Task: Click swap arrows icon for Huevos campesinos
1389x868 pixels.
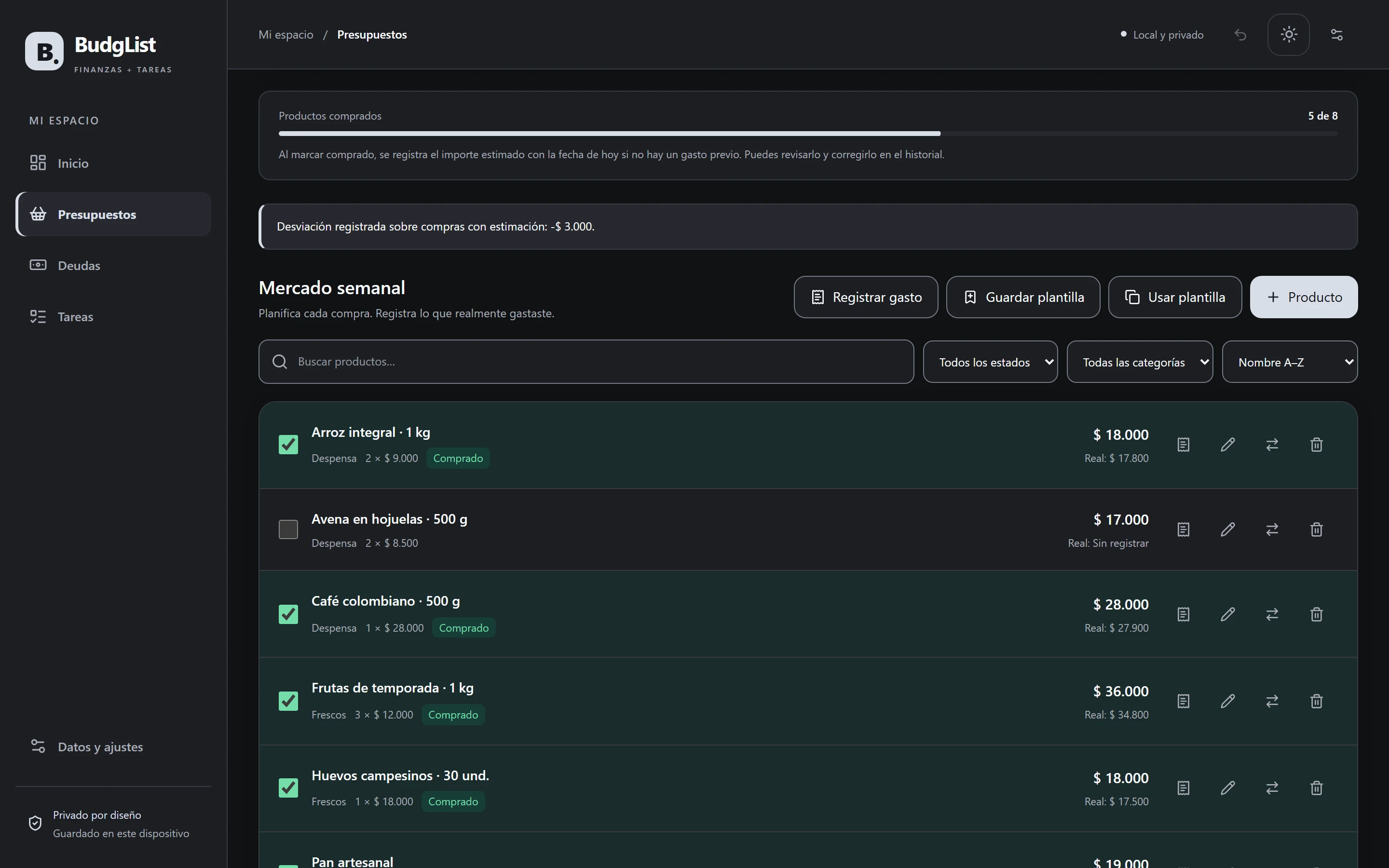Action: 1272,787
